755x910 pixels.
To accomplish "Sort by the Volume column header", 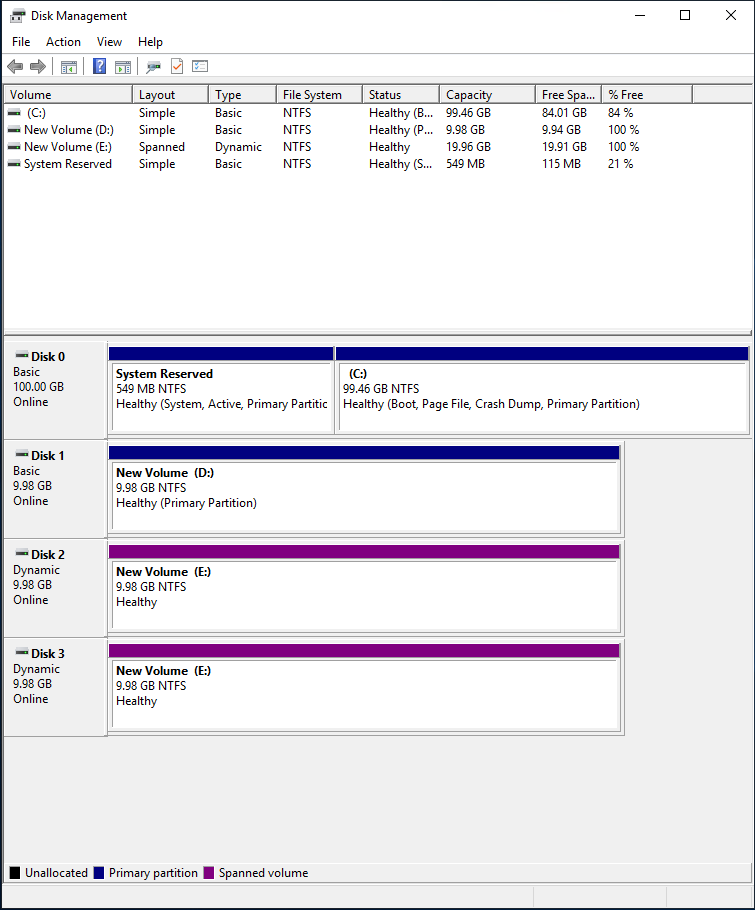I will [68, 95].
